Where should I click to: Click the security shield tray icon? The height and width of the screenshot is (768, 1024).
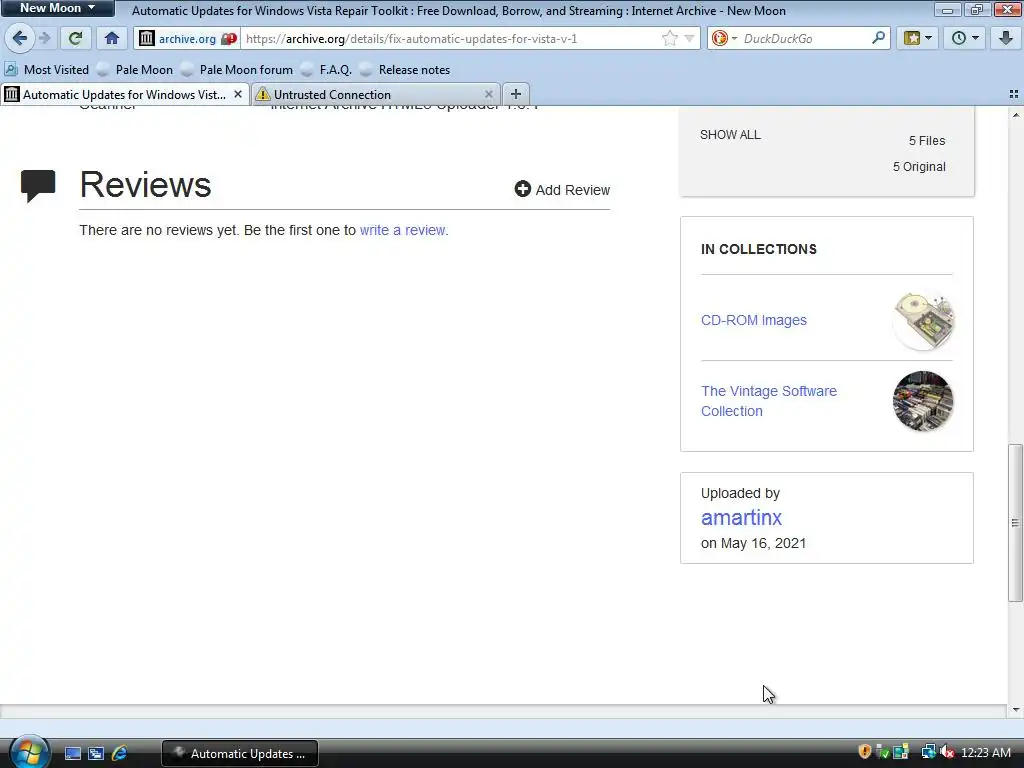[x=865, y=752]
